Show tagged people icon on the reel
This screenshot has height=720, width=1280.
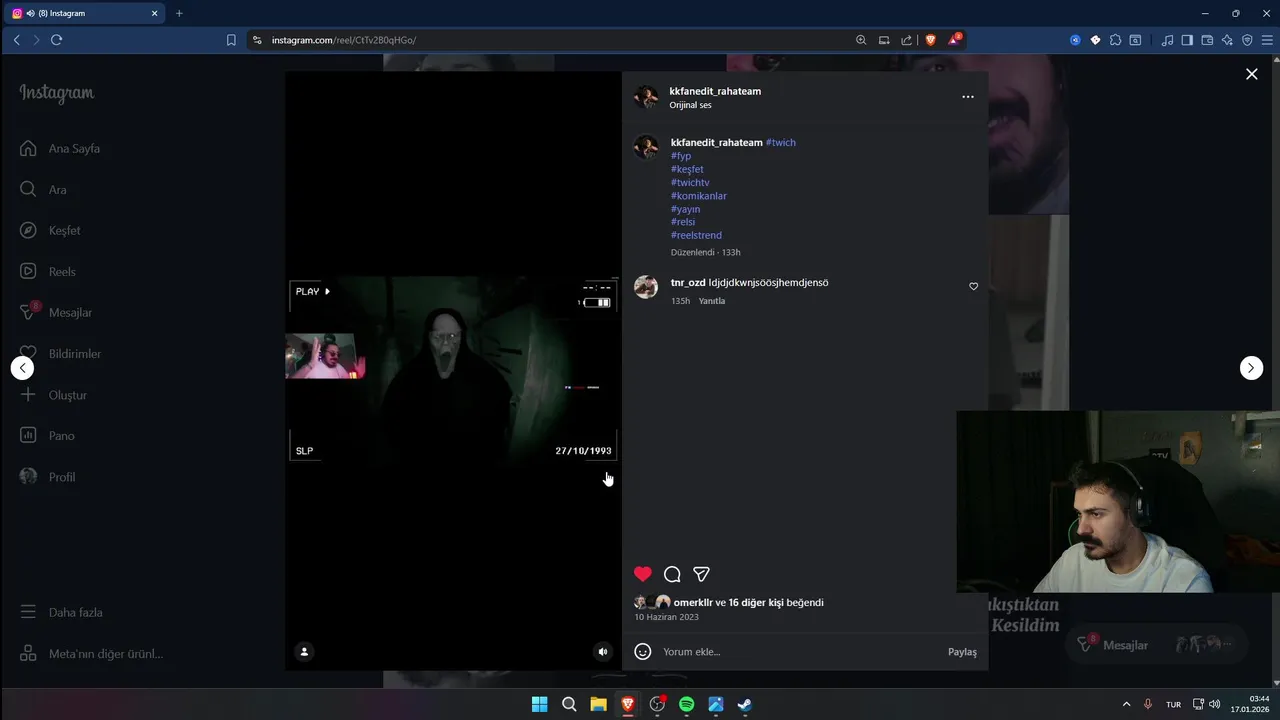(304, 652)
